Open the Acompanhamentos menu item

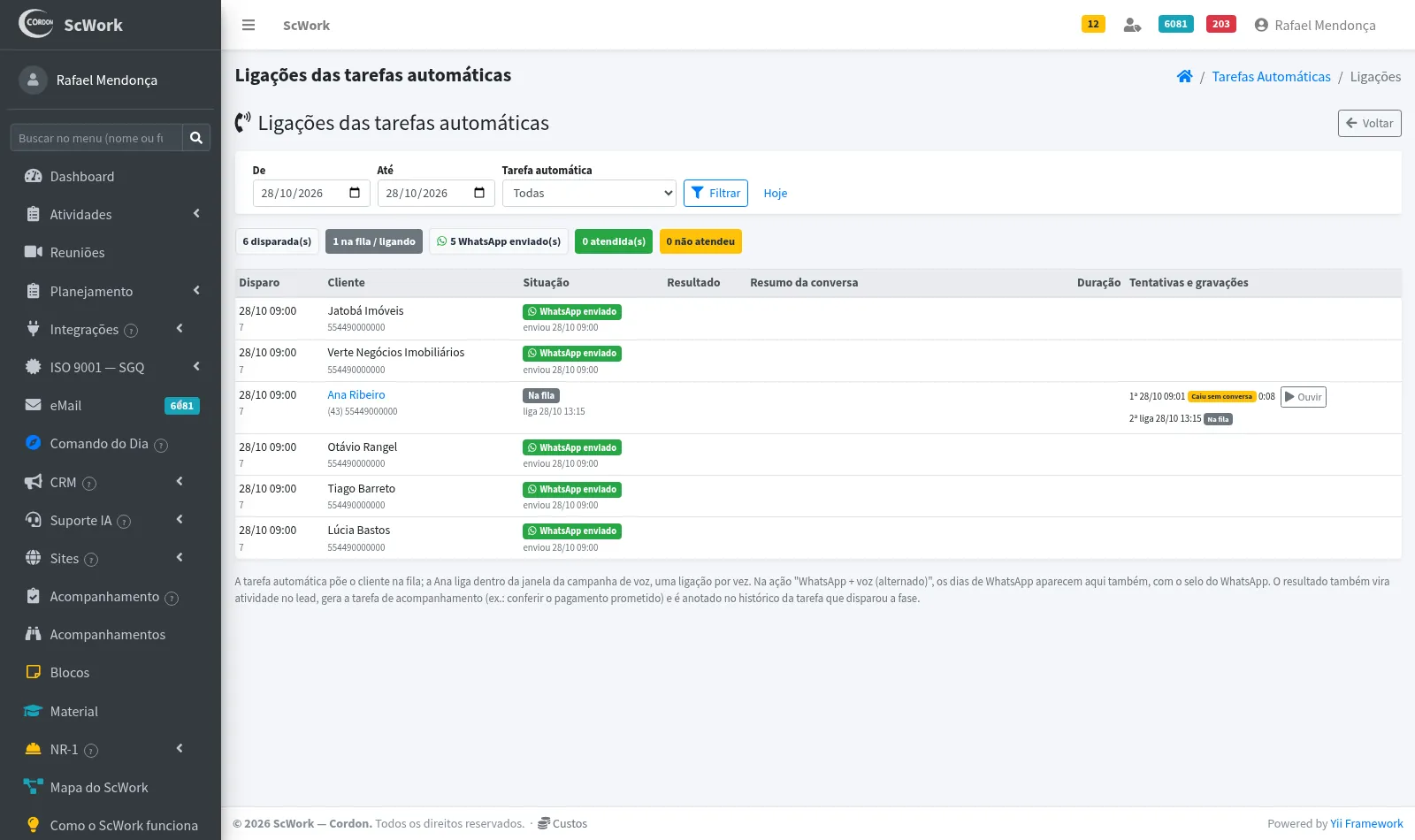click(x=111, y=634)
